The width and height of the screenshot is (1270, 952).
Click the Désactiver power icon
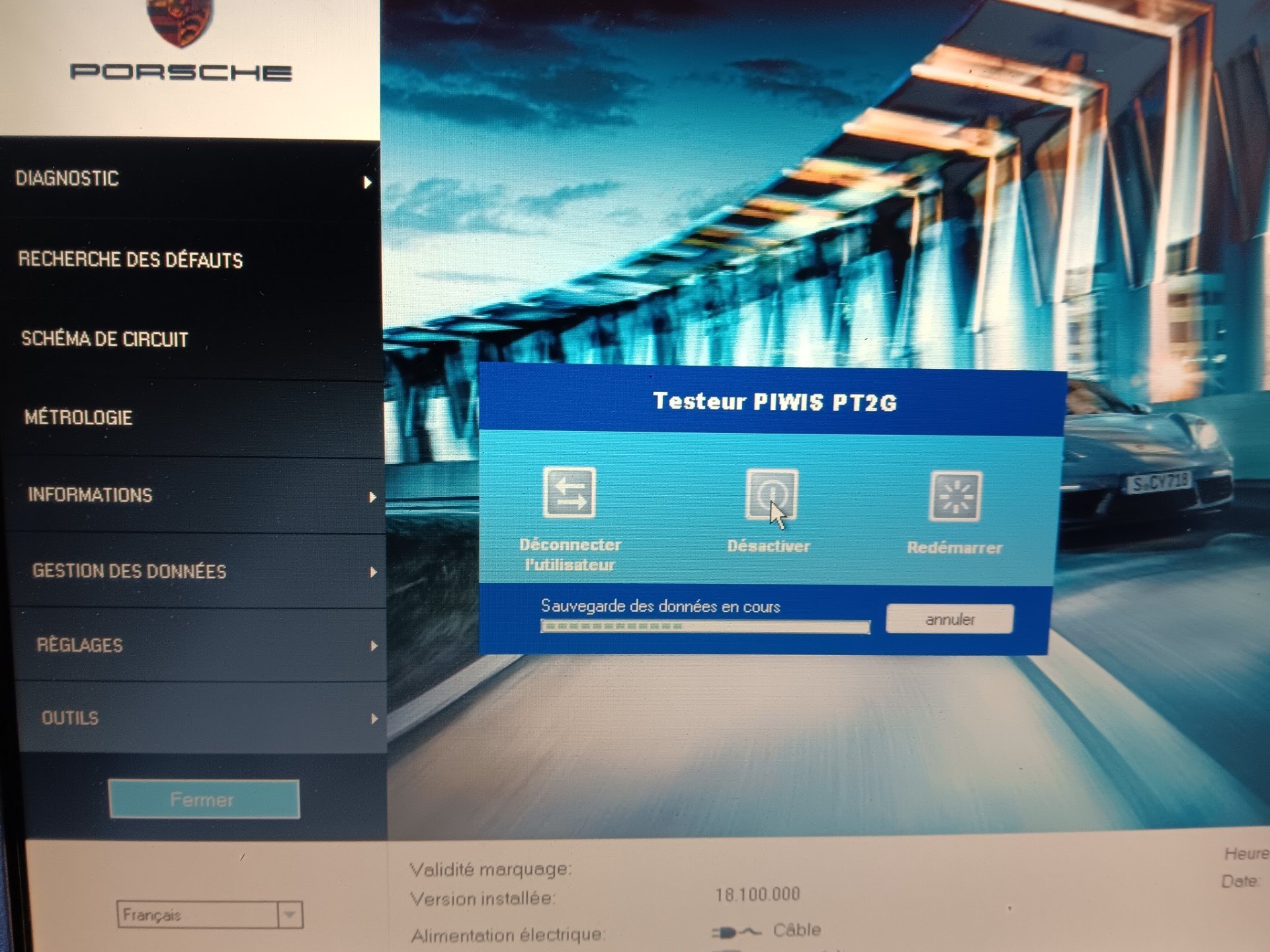(771, 495)
